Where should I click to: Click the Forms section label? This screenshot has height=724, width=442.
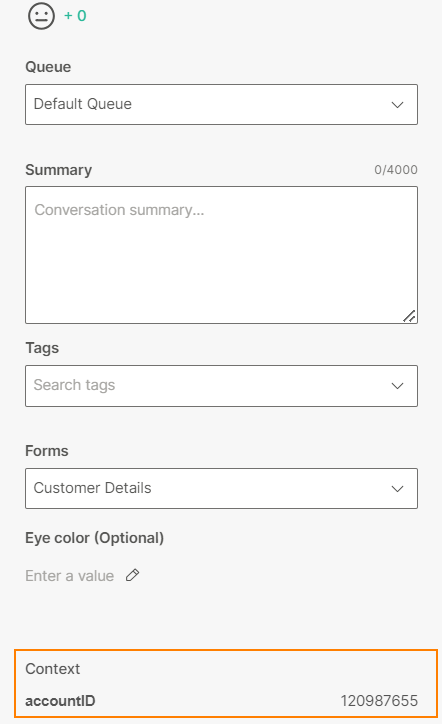[47, 451]
